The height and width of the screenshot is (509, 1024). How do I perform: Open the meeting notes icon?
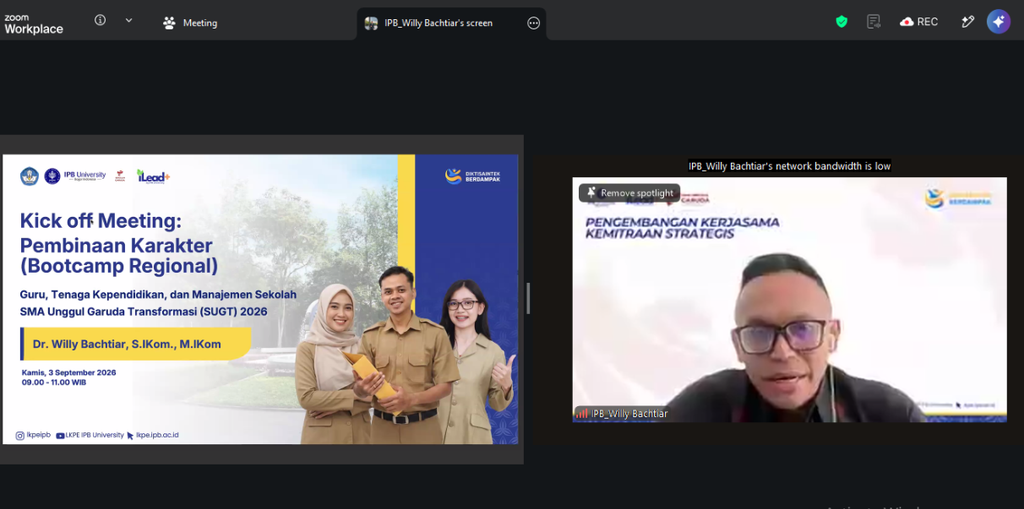[873, 22]
